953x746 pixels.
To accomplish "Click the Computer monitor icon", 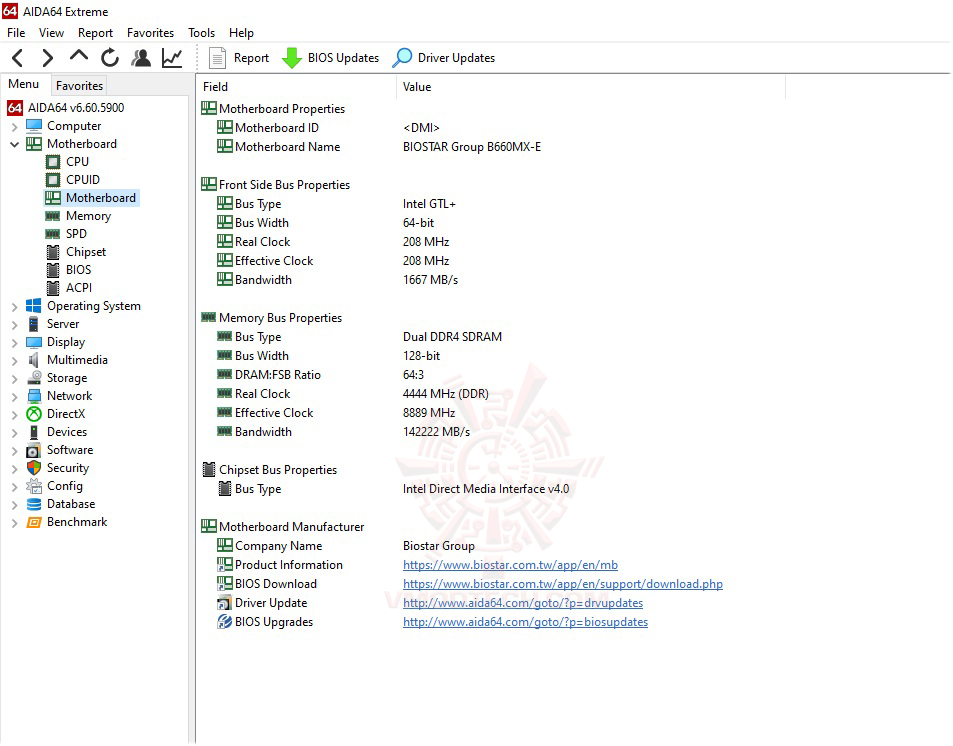I will click(34, 126).
